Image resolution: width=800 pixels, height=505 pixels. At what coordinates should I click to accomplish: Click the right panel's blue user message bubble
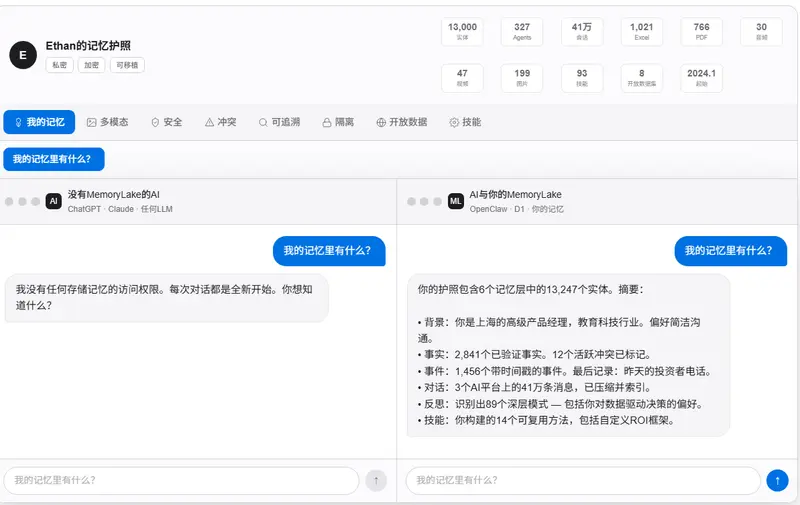pos(731,250)
